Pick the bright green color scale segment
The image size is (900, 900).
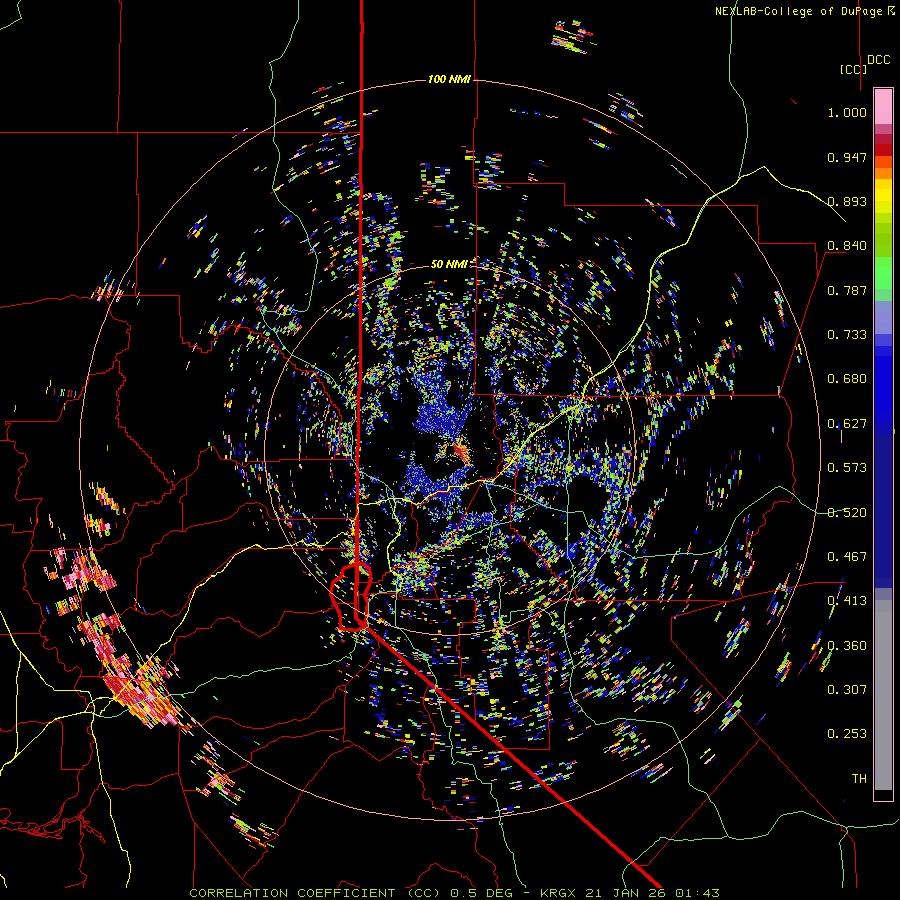point(883,273)
